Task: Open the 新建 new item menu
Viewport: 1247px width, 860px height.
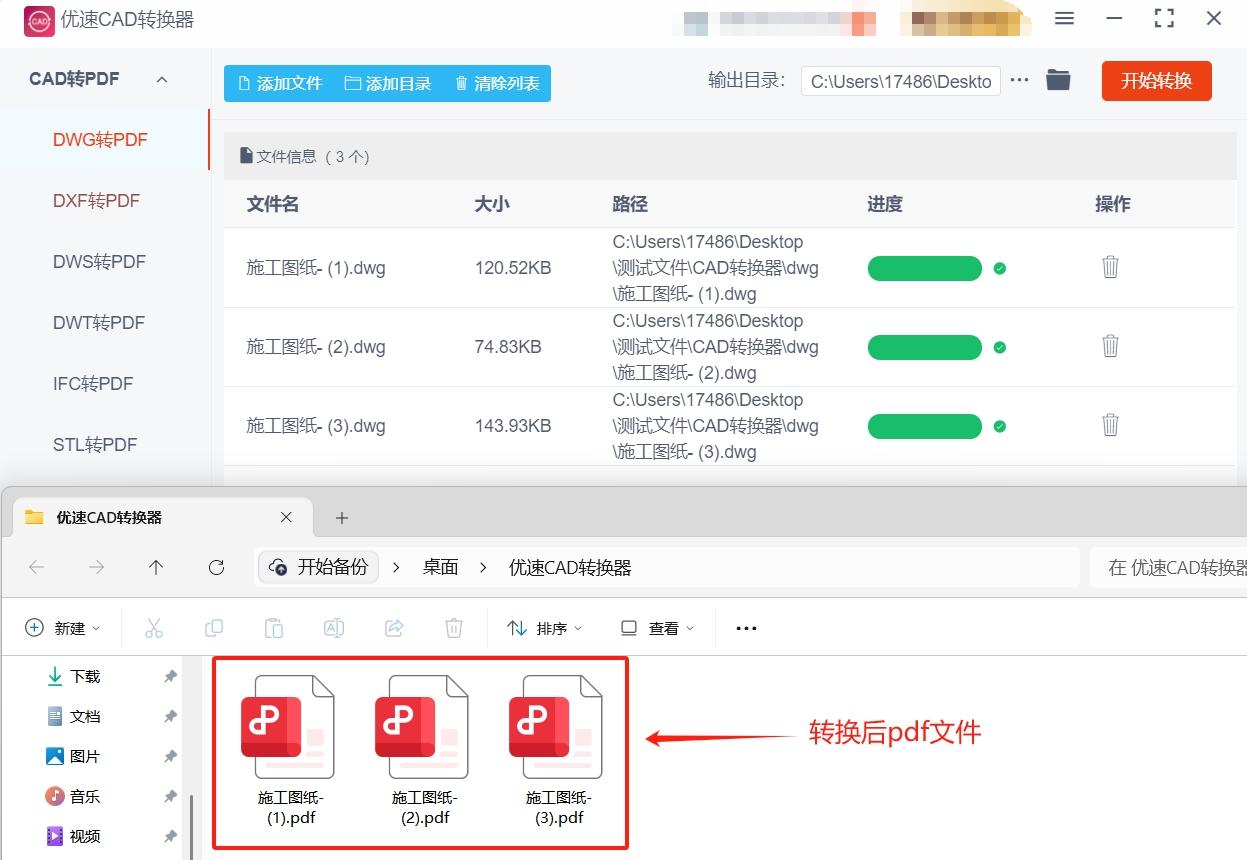Action: tap(63, 628)
